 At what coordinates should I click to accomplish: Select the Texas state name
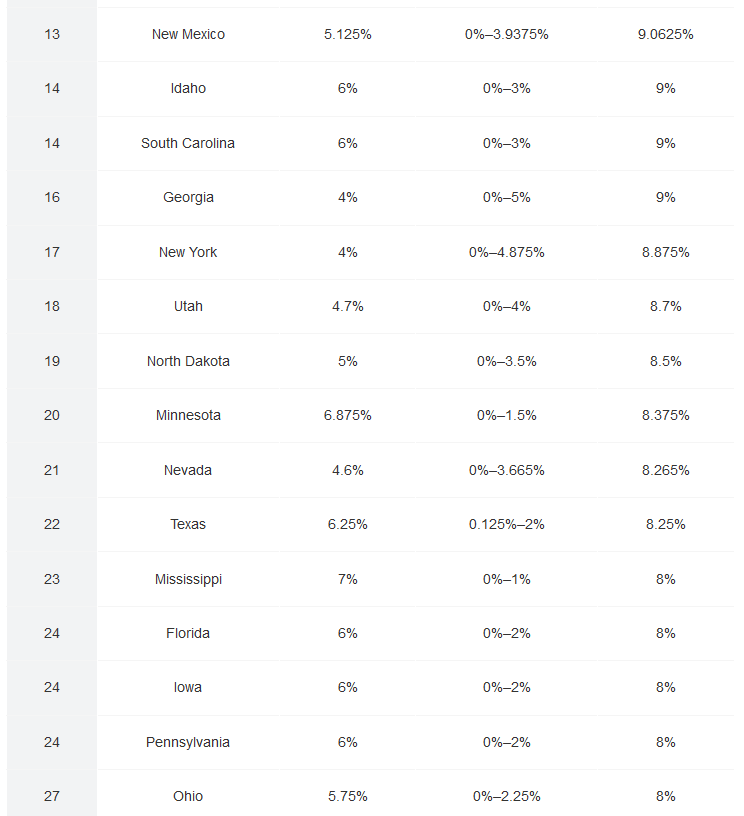tap(188, 524)
